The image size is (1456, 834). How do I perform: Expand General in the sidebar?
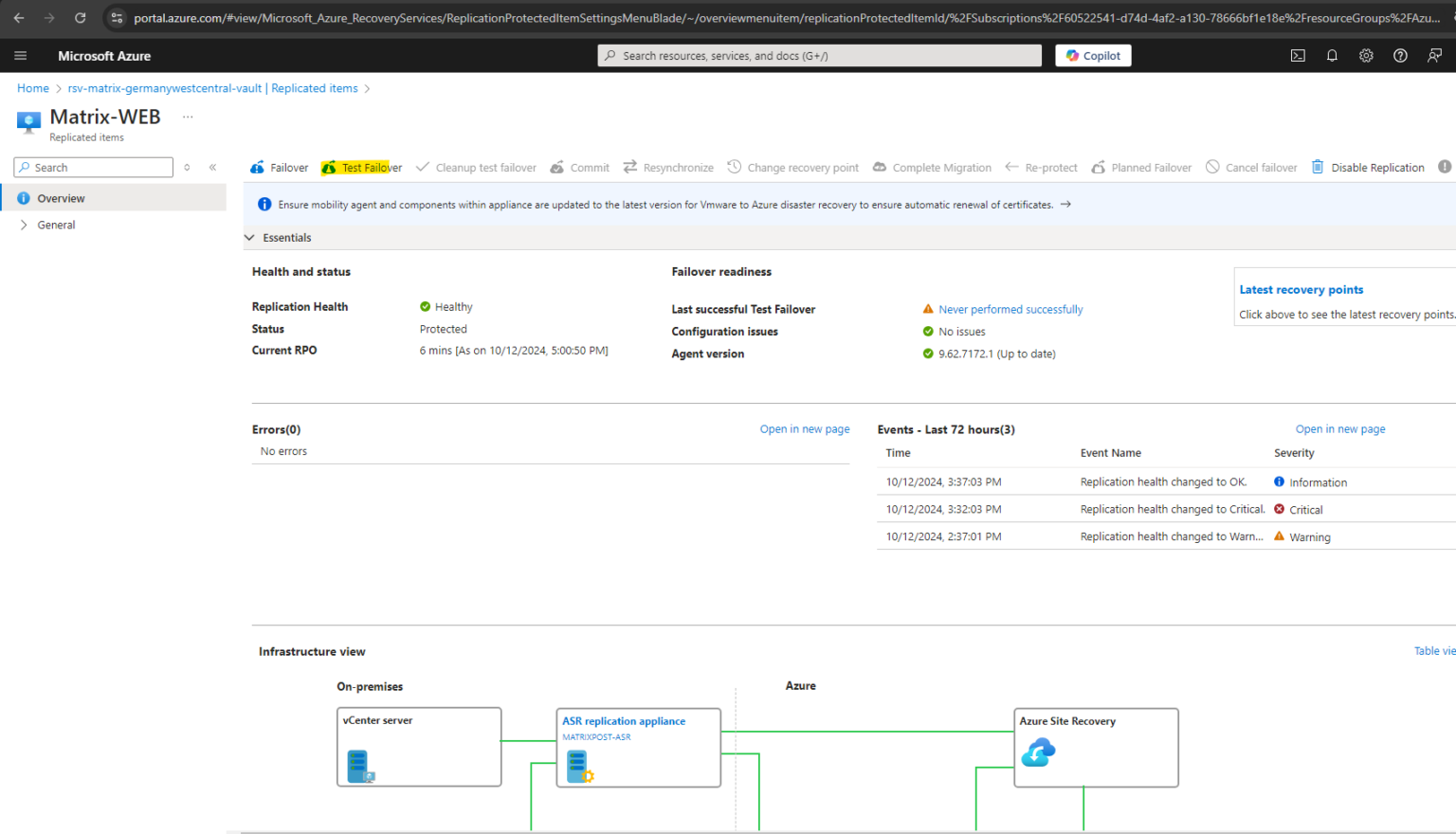[56, 225]
